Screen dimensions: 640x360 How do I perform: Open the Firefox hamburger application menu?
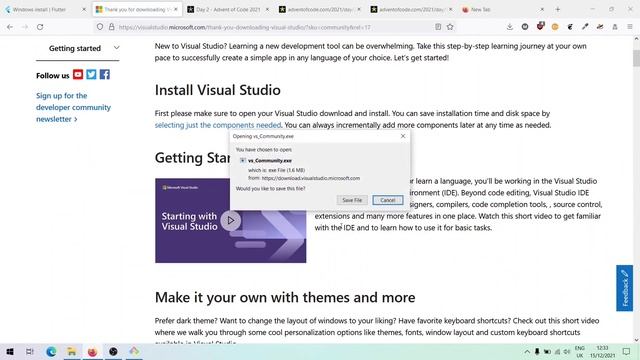point(630,27)
